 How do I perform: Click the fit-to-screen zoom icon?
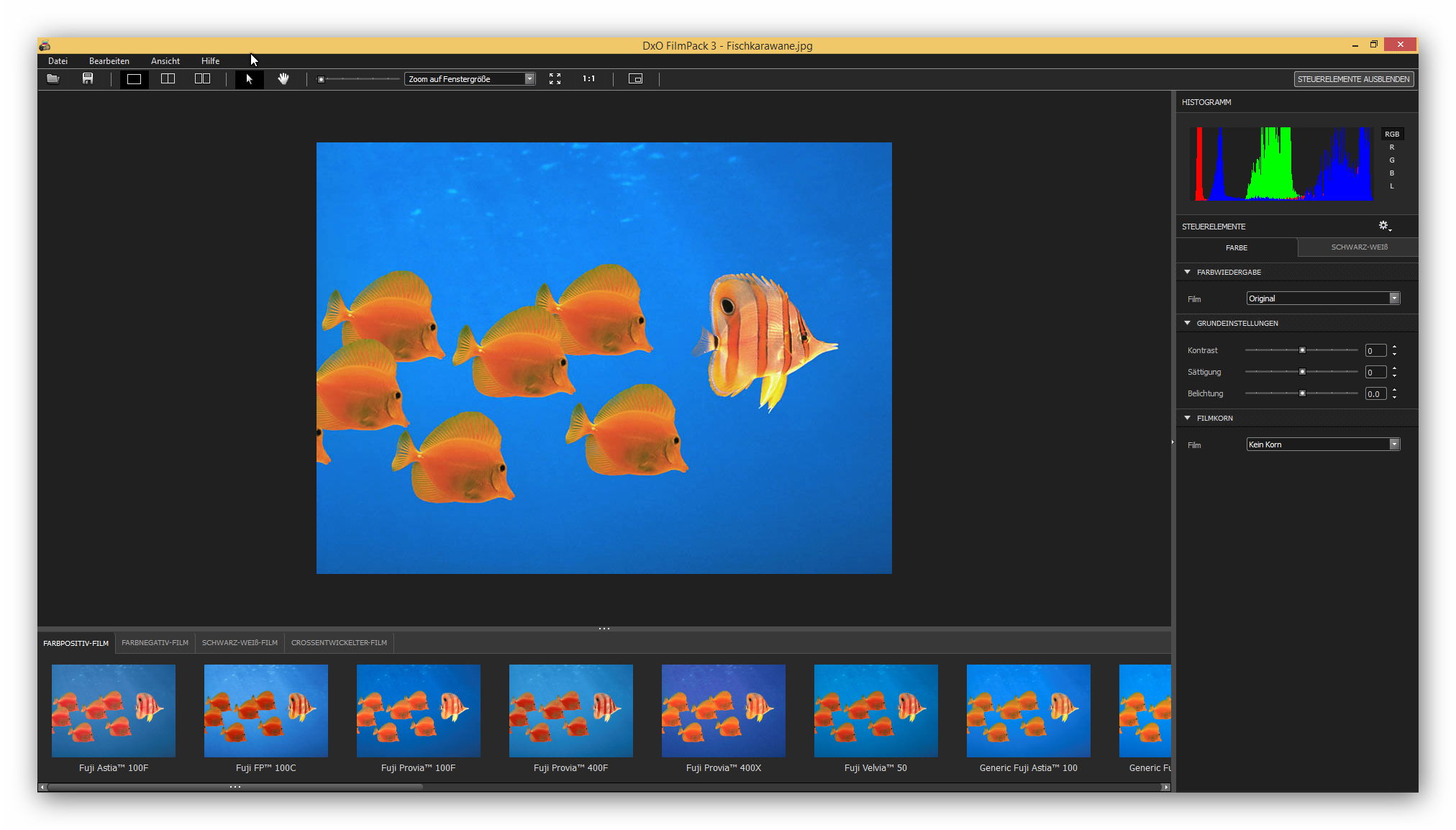[x=555, y=79]
